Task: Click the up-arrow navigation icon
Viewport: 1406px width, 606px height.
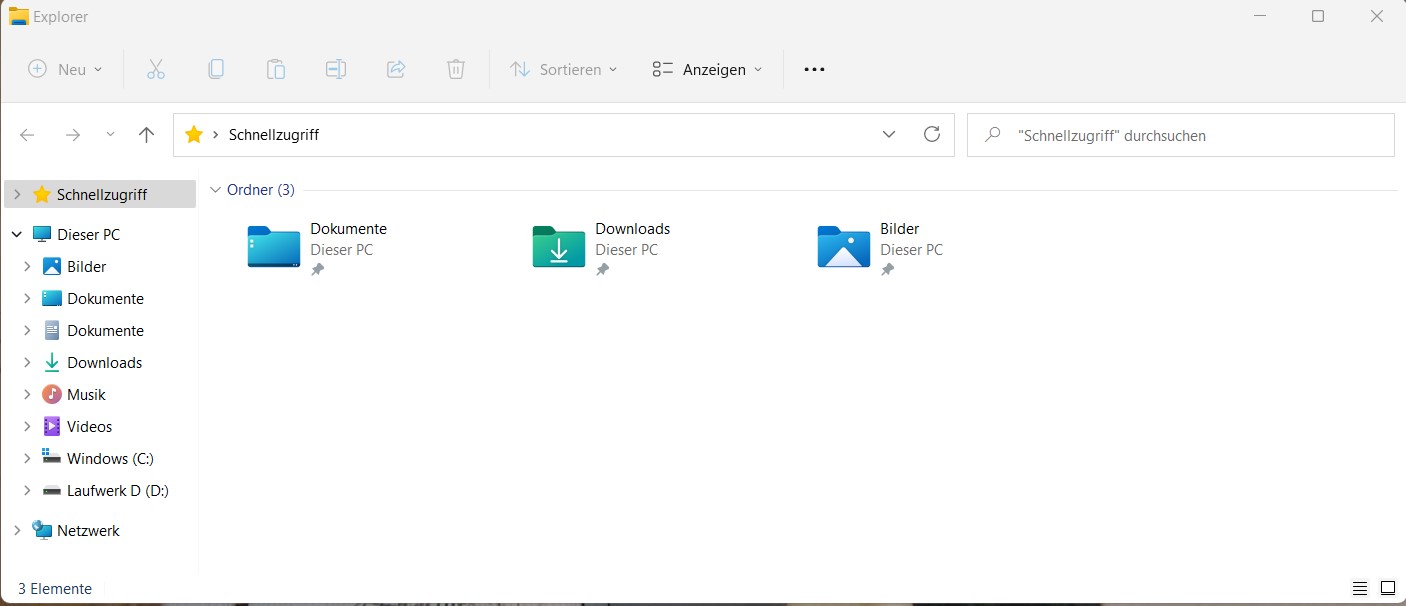Action: [146, 134]
